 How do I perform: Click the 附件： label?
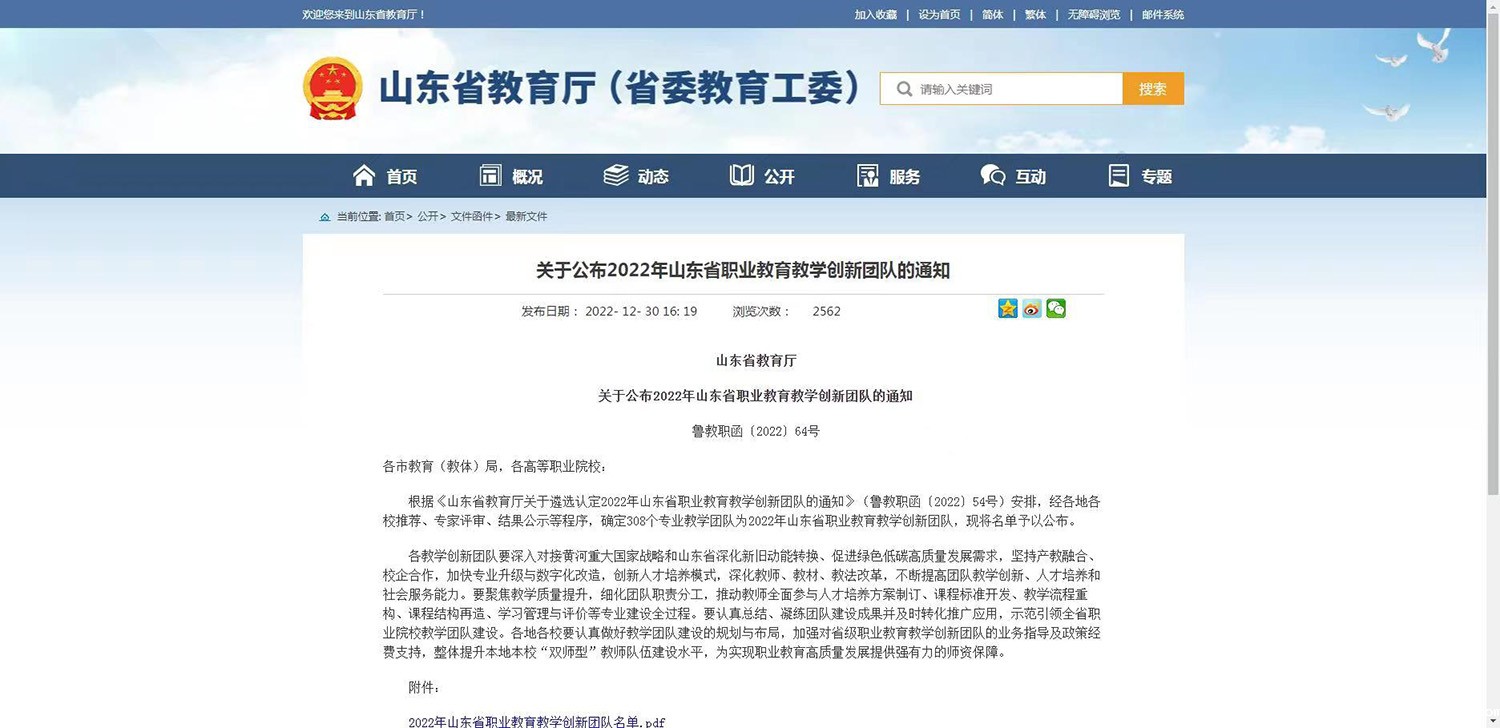point(424,688)
